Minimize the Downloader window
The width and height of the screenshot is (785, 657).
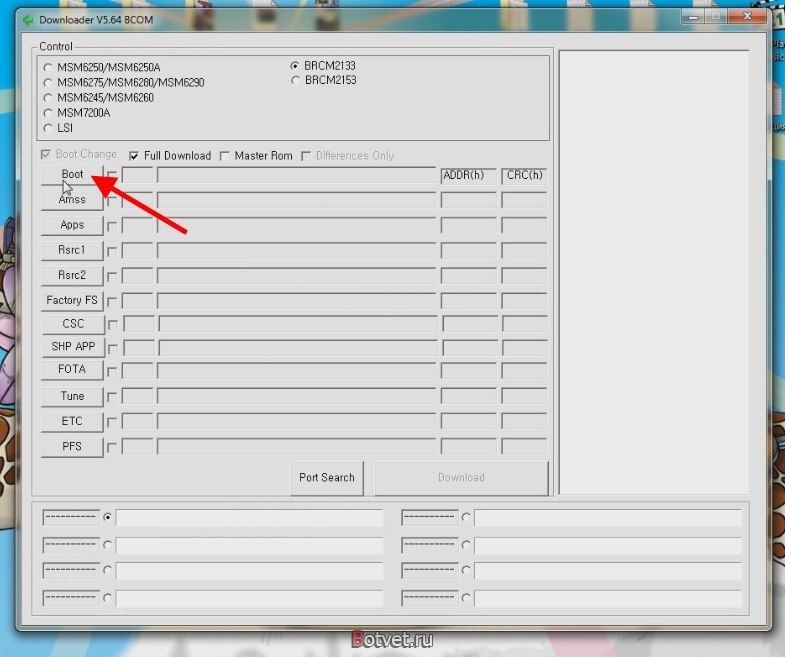pos(693,17)
